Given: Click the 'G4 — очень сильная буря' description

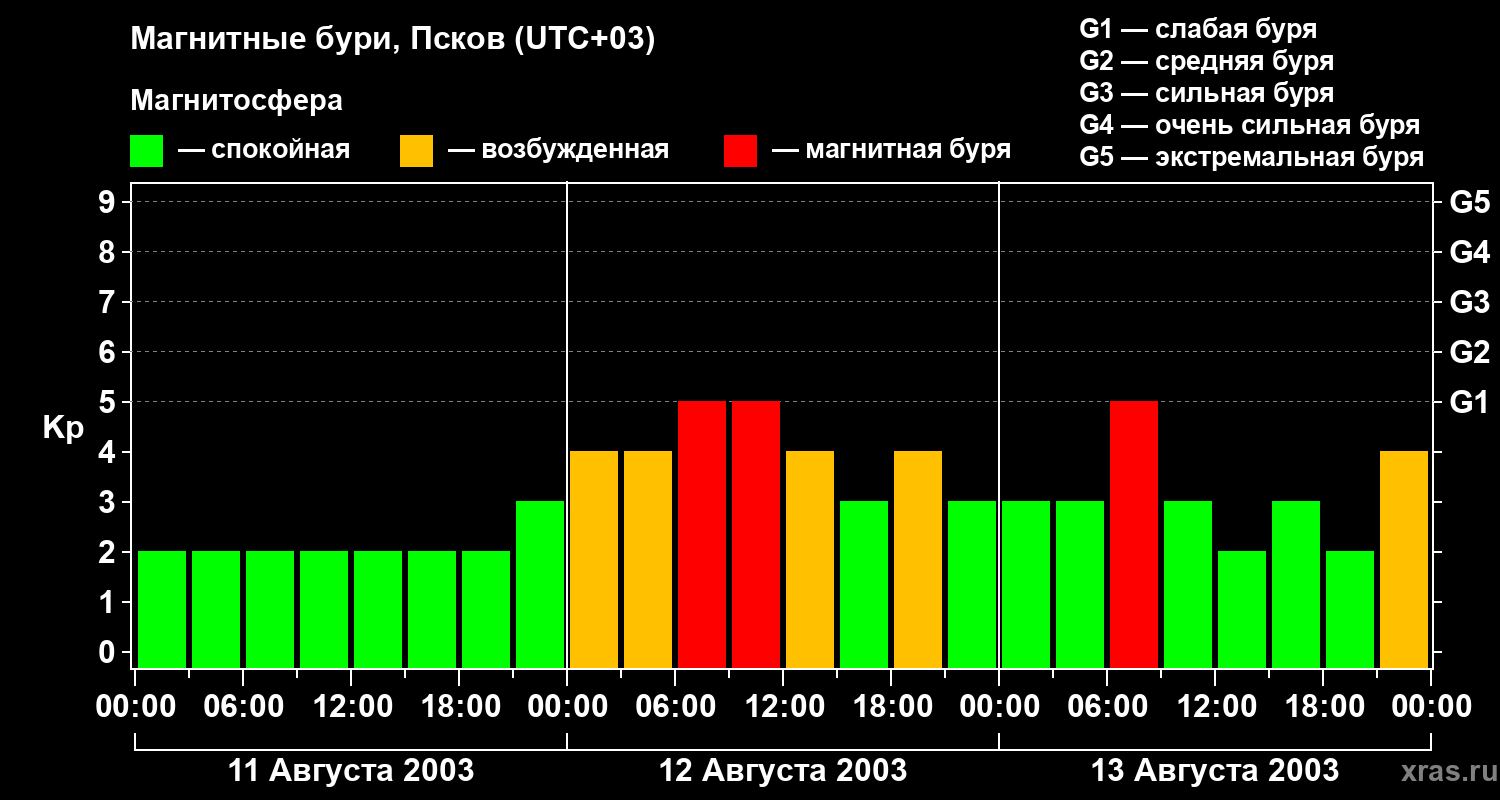Looking at the screenshot, I should (x=1250, y=125).
